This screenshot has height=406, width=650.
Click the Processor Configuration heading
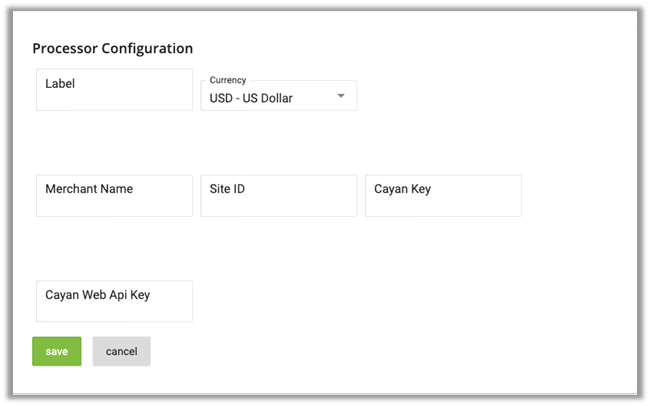coord(113,48)
